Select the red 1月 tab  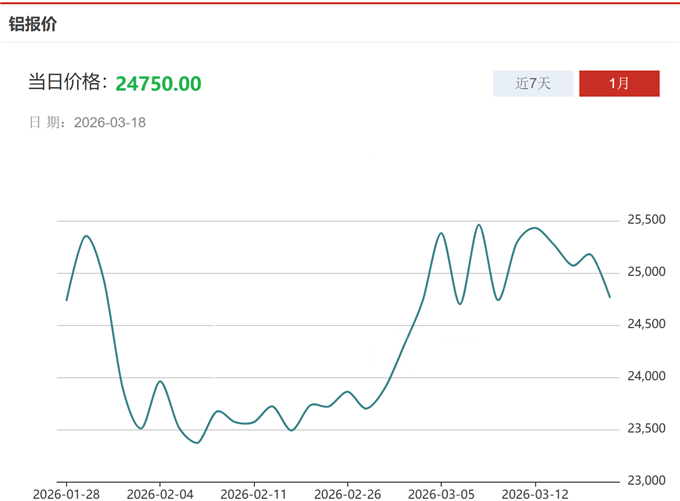pyautogui.click(x=619, y=83)
